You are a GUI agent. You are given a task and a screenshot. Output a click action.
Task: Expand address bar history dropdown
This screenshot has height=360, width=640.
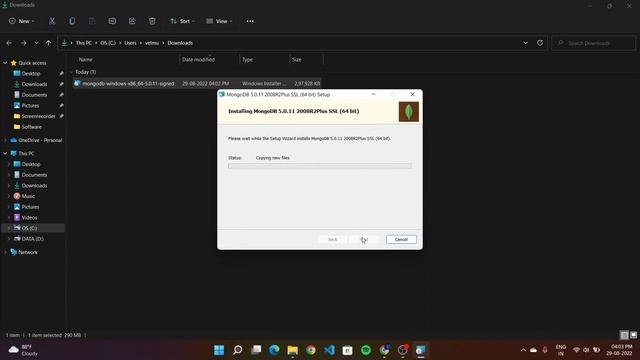pos(525,43)
